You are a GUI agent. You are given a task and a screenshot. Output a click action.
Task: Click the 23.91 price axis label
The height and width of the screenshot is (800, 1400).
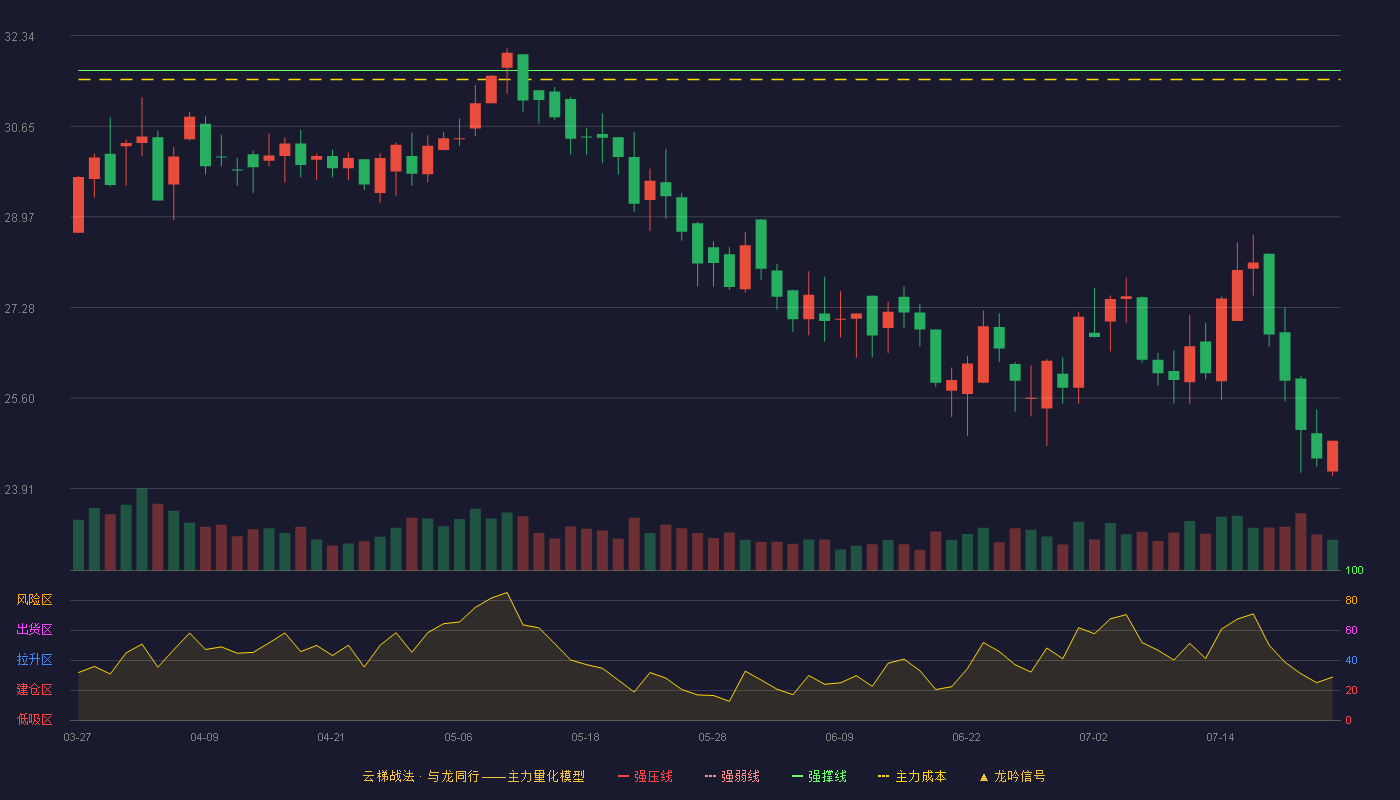tap(20, 490)
